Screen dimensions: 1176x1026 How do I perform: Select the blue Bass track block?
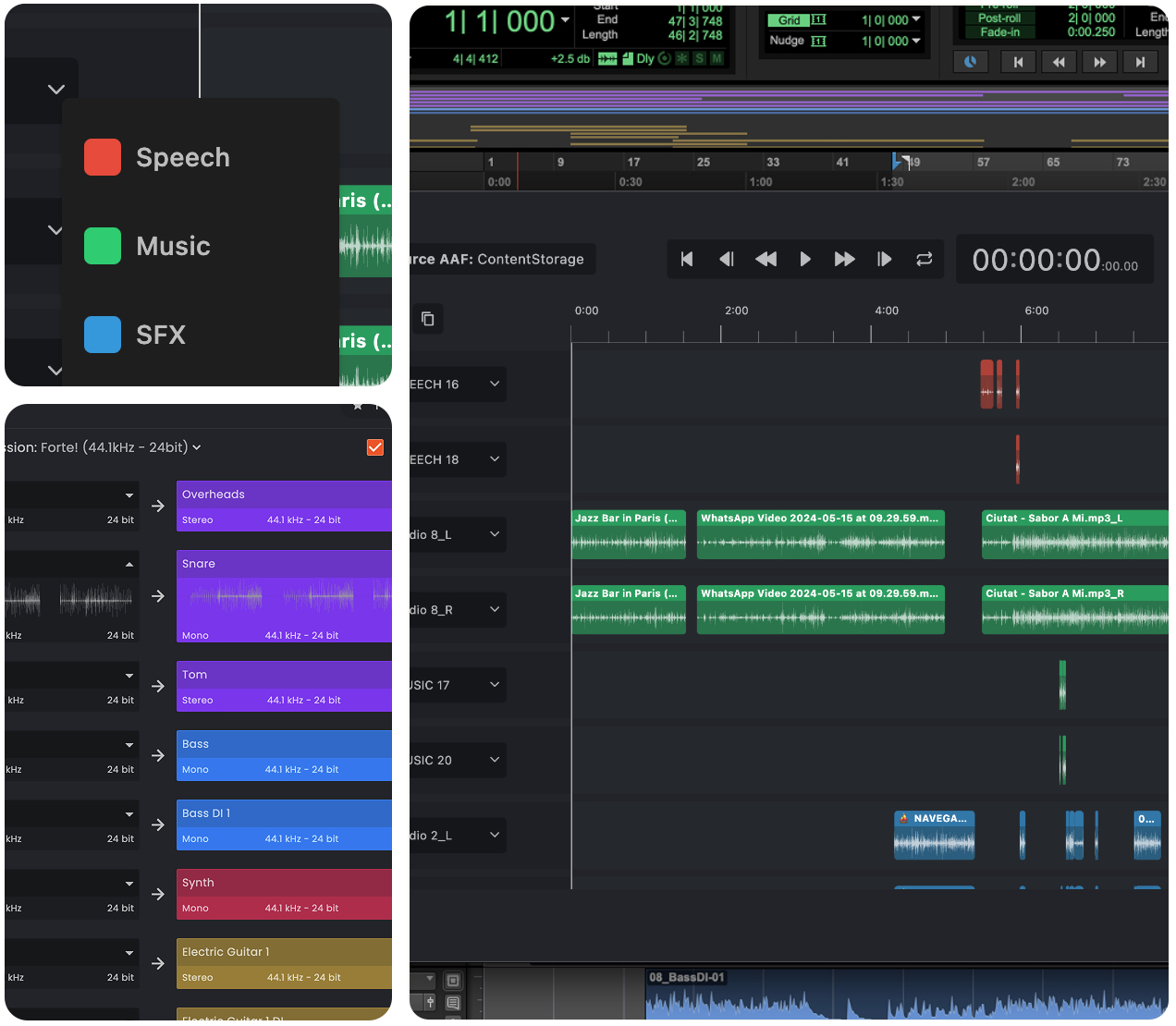284,755
